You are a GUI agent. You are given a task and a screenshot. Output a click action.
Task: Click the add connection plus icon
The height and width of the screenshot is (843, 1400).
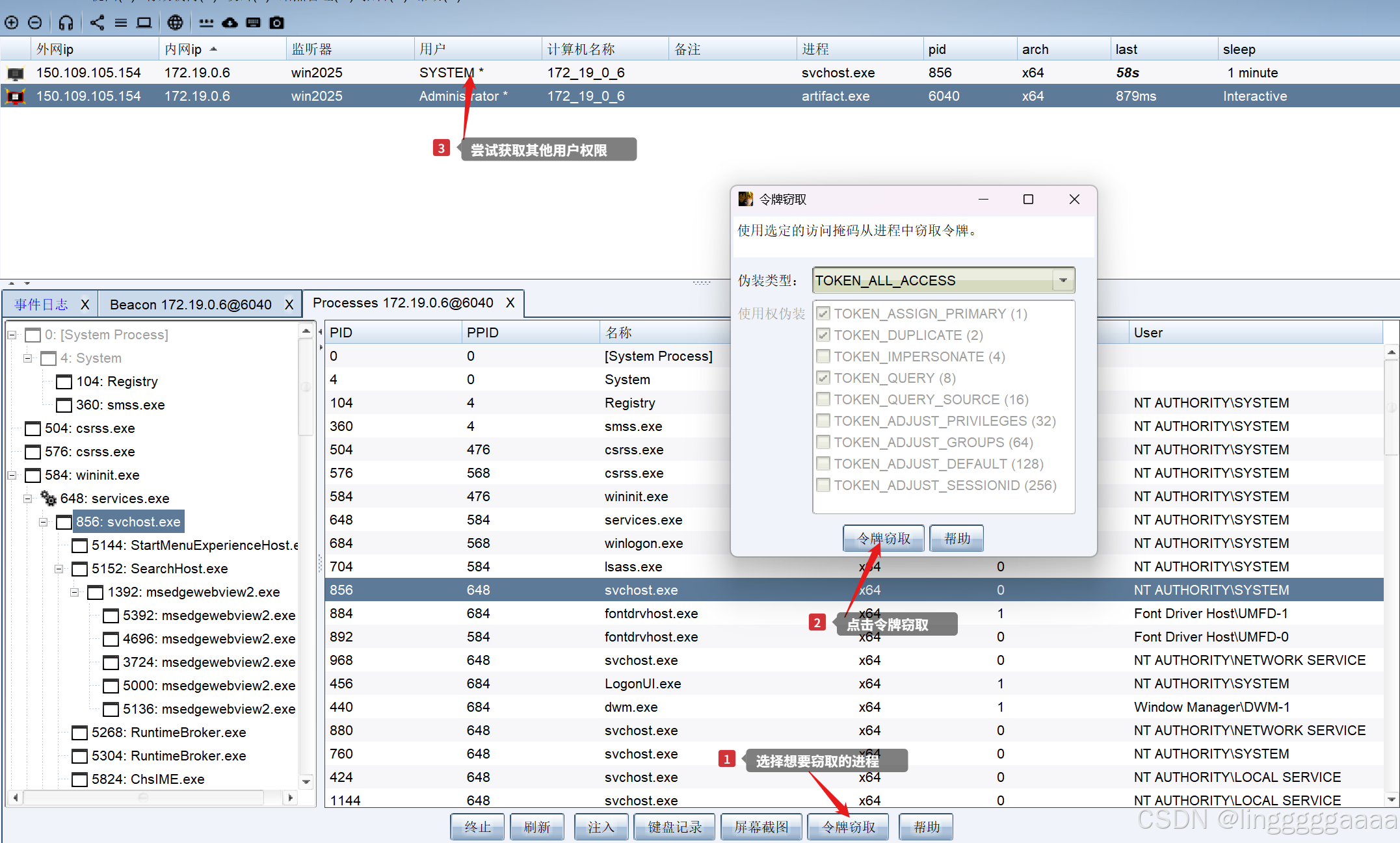point(11,23)
